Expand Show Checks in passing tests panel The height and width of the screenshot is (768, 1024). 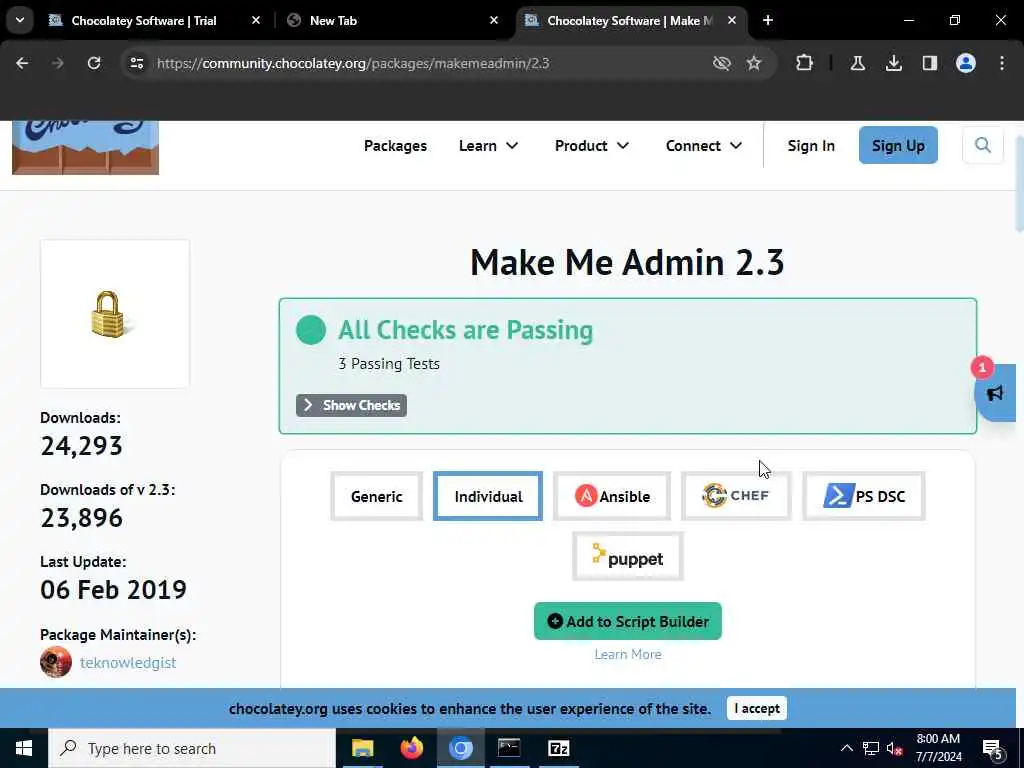tap(351, 406)
